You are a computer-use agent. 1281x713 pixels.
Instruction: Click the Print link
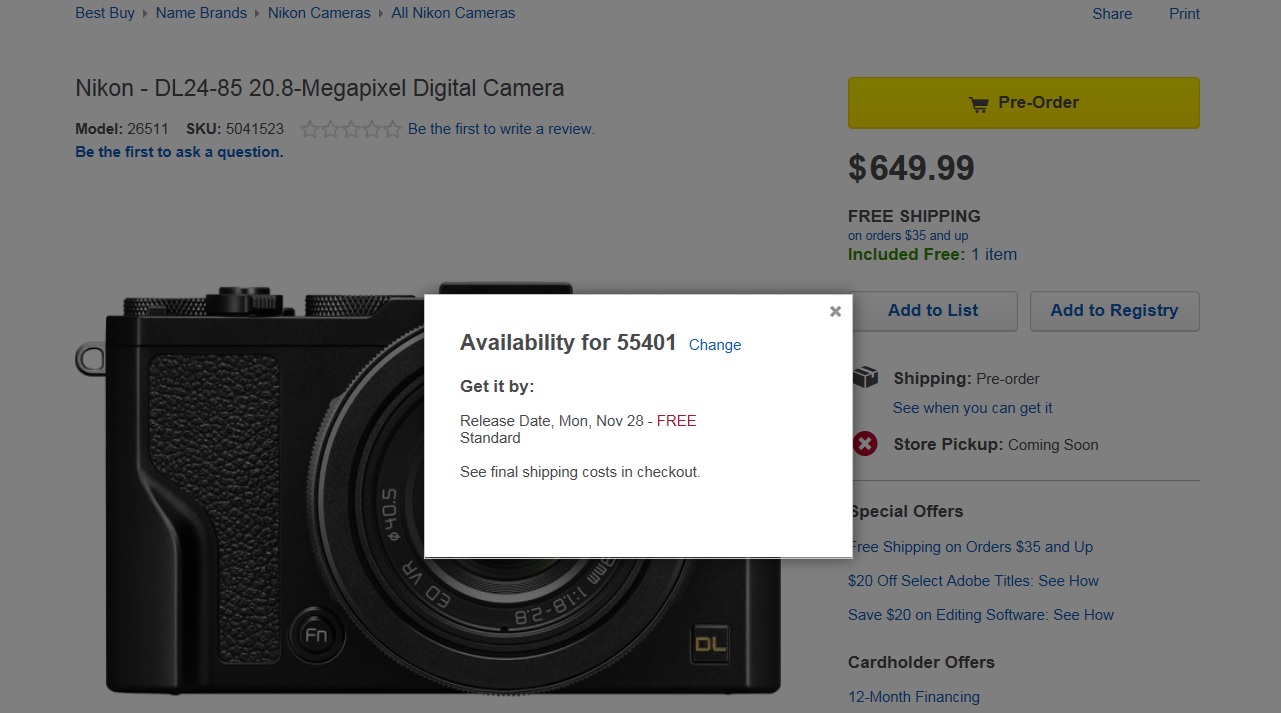(x=1184, y=14)
